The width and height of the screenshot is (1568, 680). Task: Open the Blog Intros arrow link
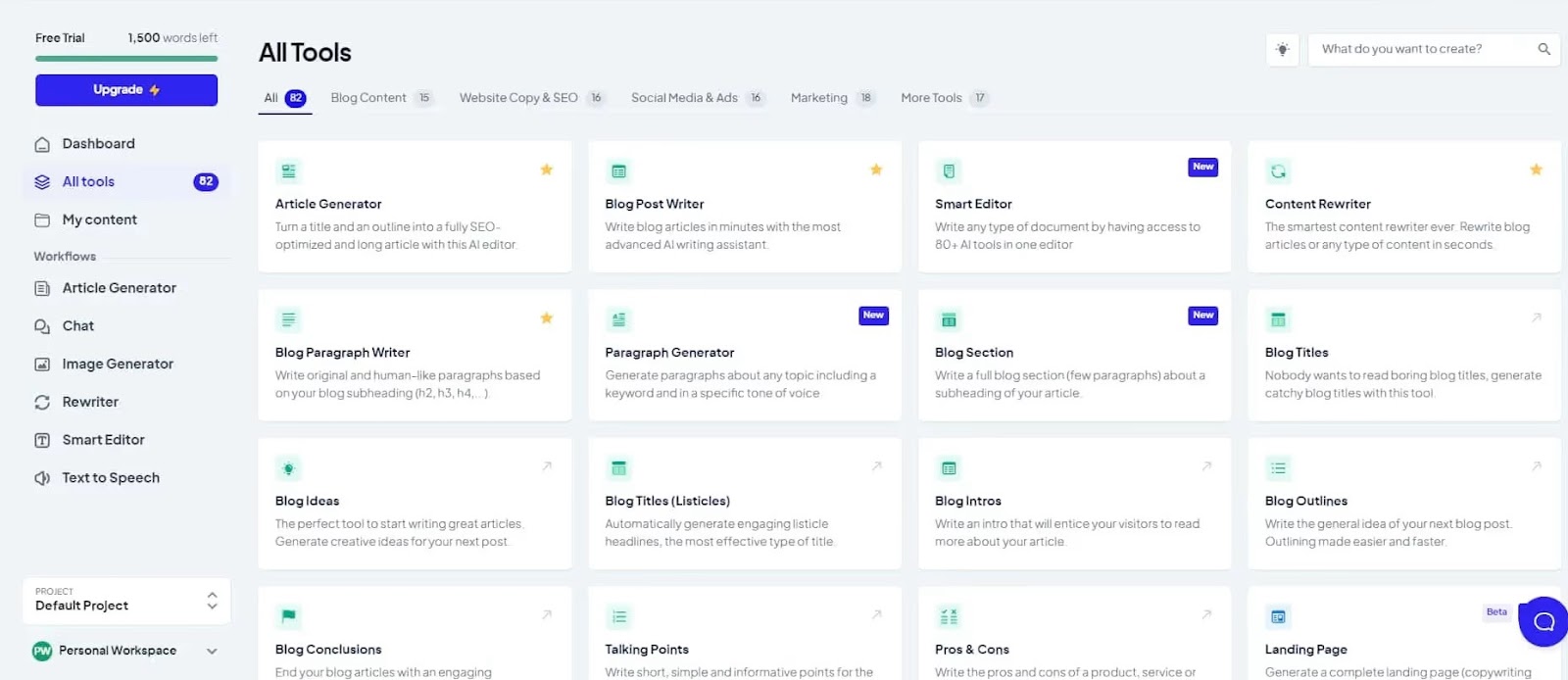point(1206,466)
